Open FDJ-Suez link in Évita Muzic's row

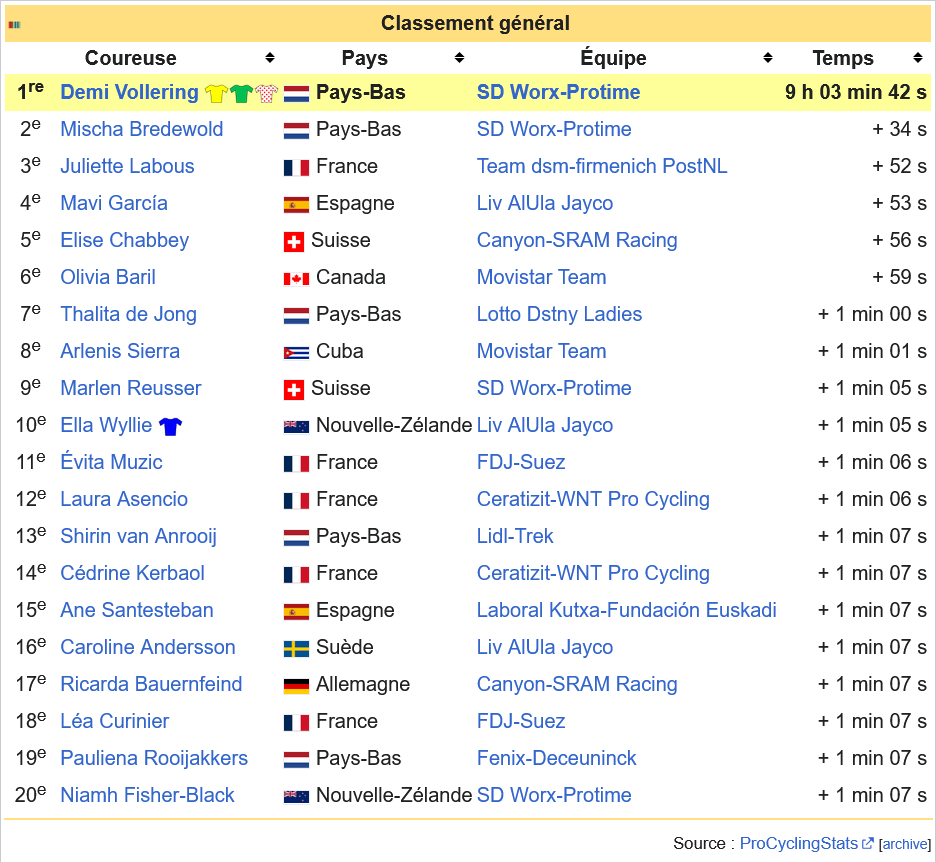pyautogui.click(x=521, y=462)
